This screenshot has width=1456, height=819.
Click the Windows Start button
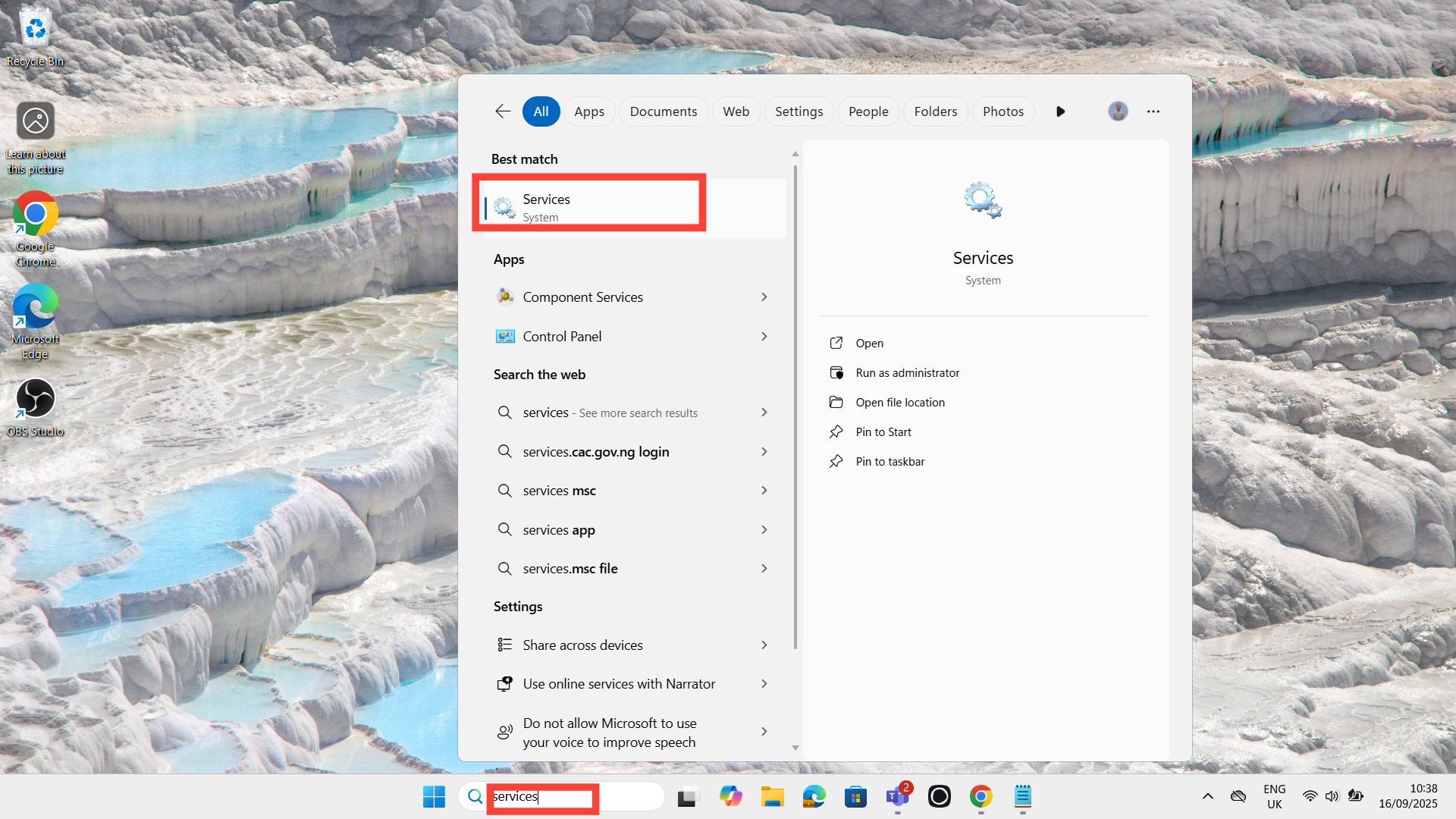tap(434, 796)
